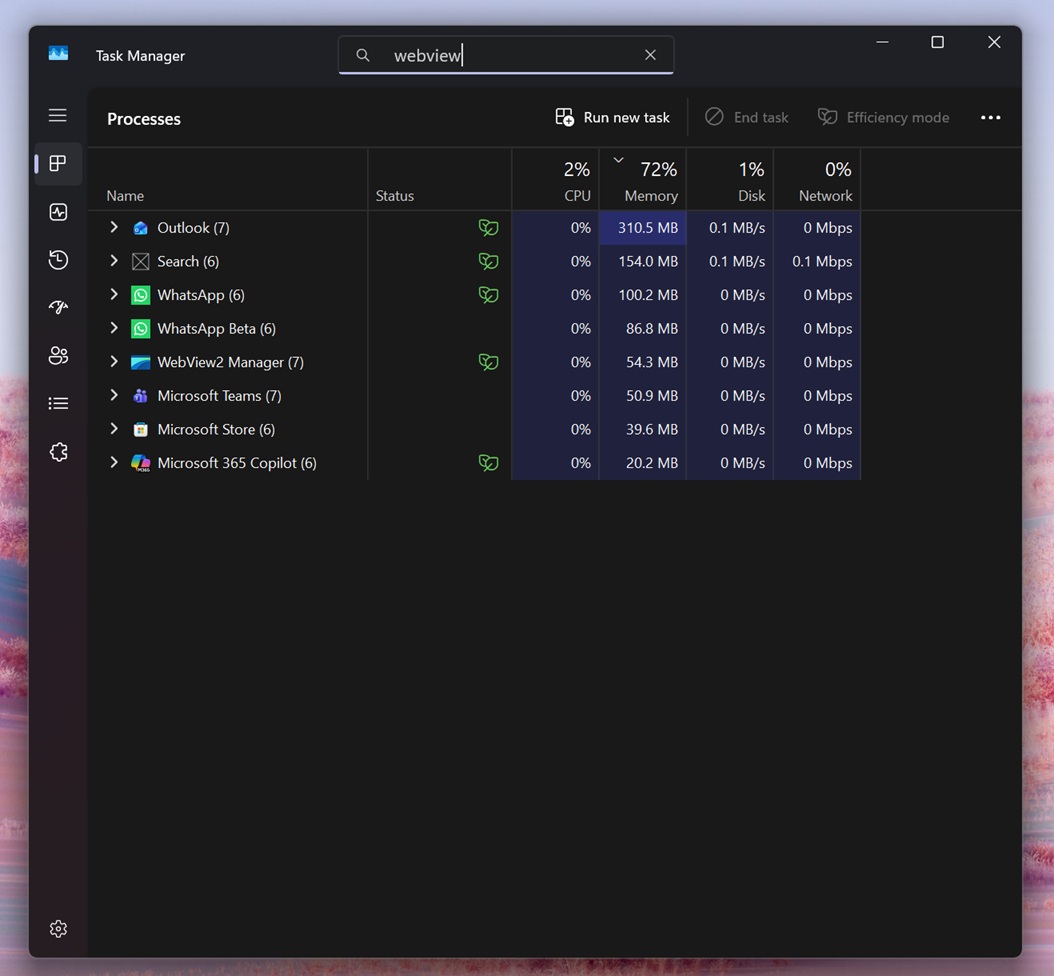Screen dimensions: 1054x976
Task: Open the navigation hamburger menu
Action: click(57, 115)
